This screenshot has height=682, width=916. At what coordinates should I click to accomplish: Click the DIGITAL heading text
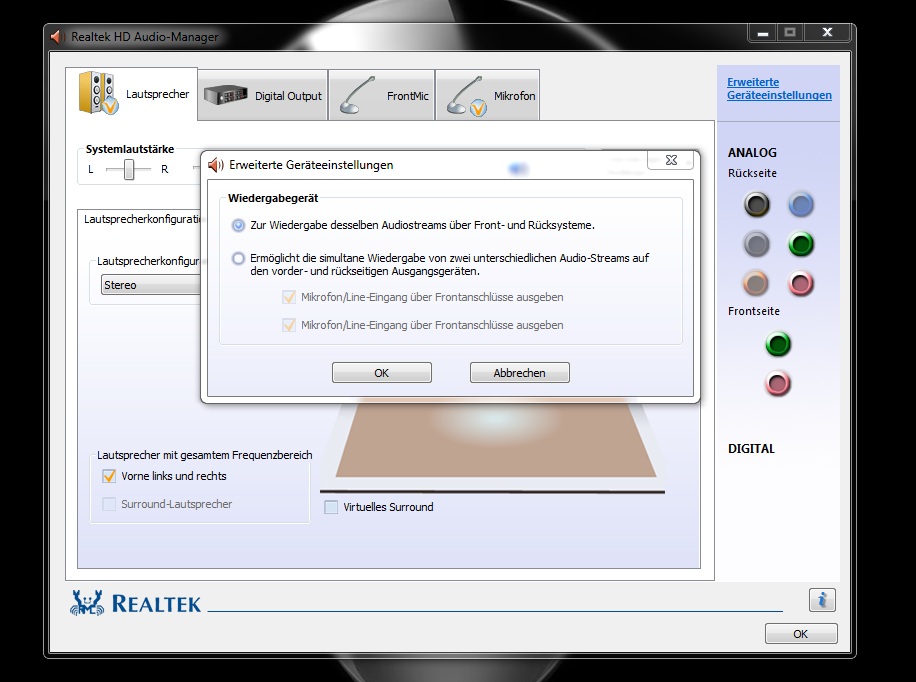tap(751, 449)
